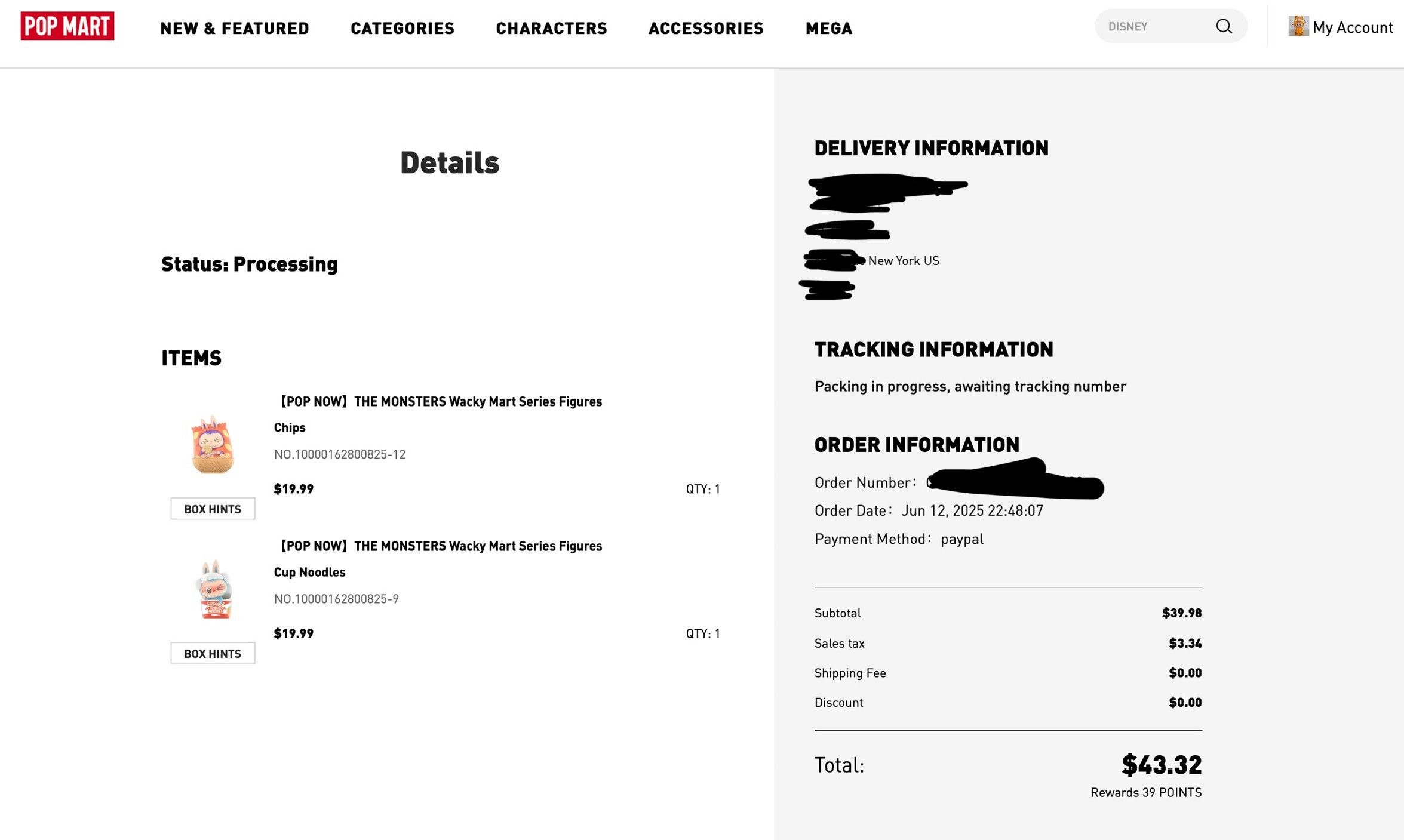Open the Accessories menu

tap(706, 28)
